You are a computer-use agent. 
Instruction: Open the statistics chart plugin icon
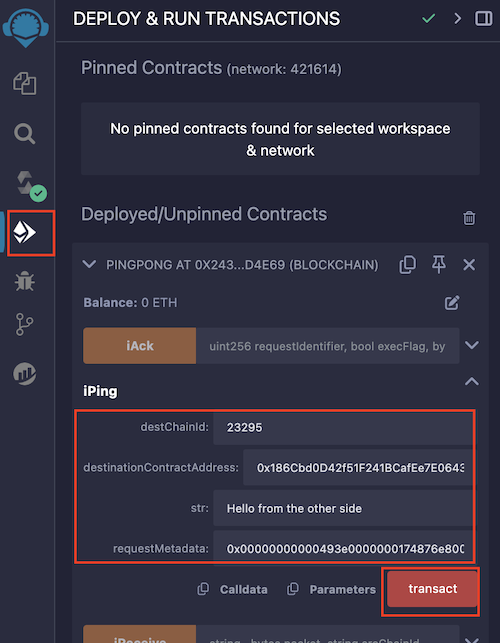[25, 374]
